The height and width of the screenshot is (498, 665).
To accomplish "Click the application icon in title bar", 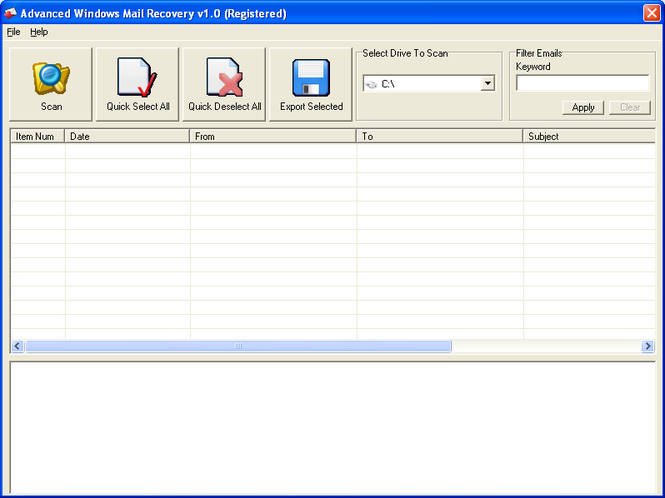I will [11, 14].
